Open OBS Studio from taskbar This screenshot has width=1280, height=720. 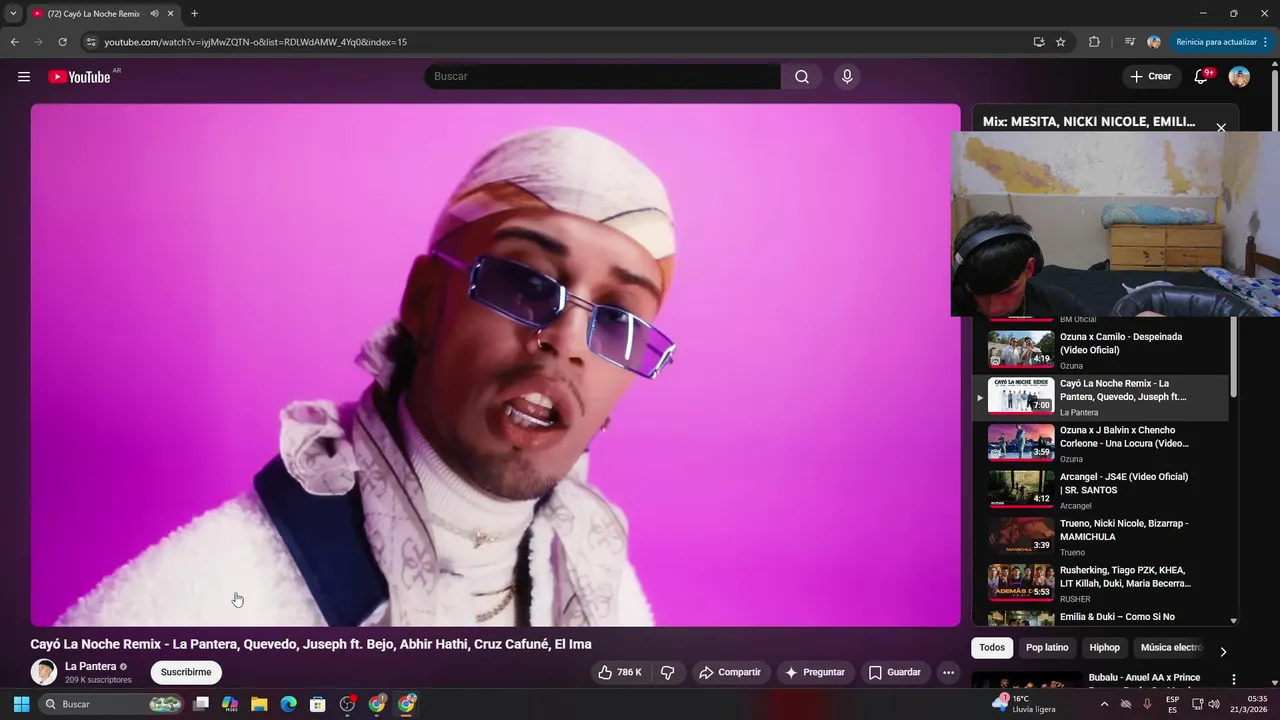click(347, 704)
